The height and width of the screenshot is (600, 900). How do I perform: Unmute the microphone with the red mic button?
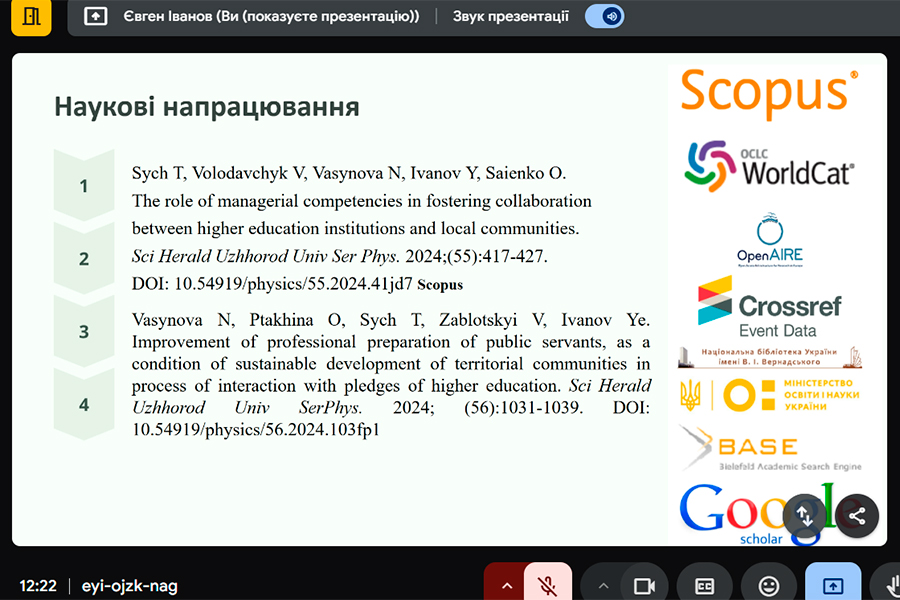coord(548,584)
